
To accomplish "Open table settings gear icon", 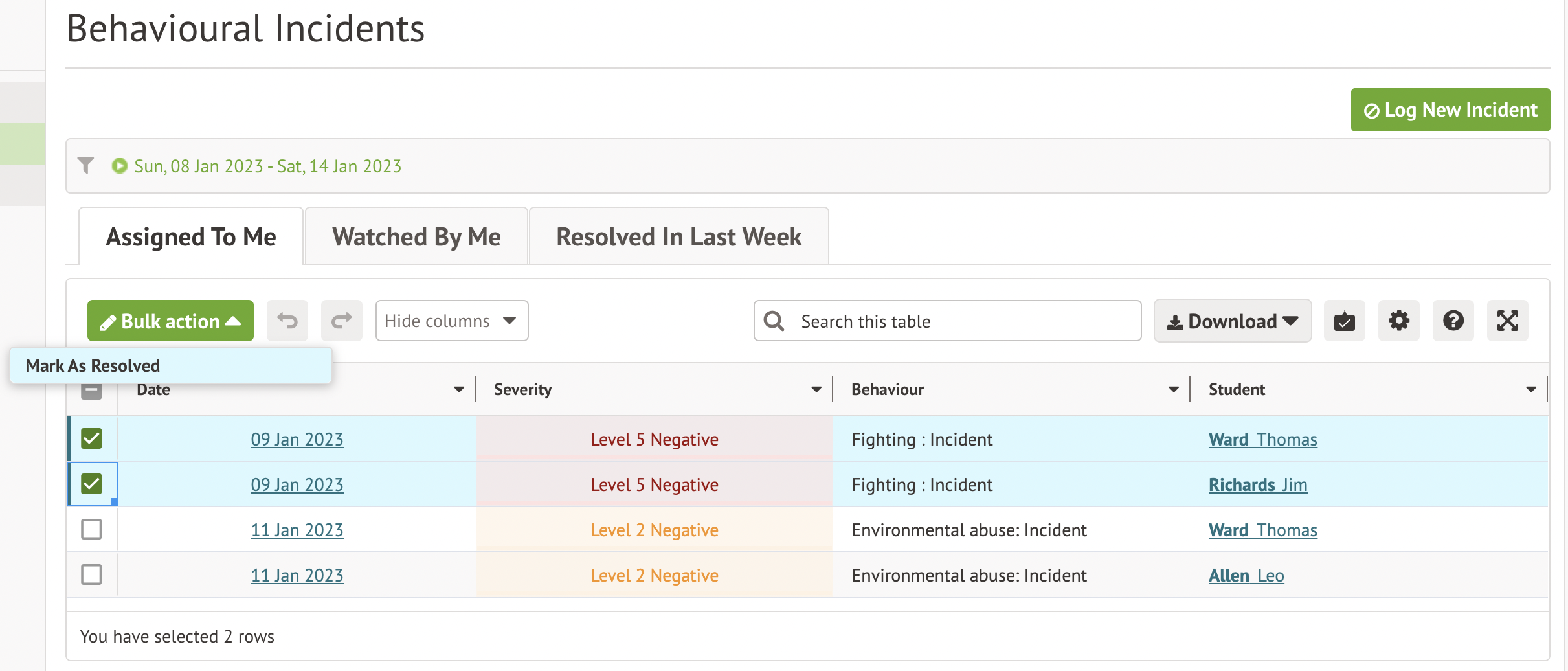I will point(1398,321).
